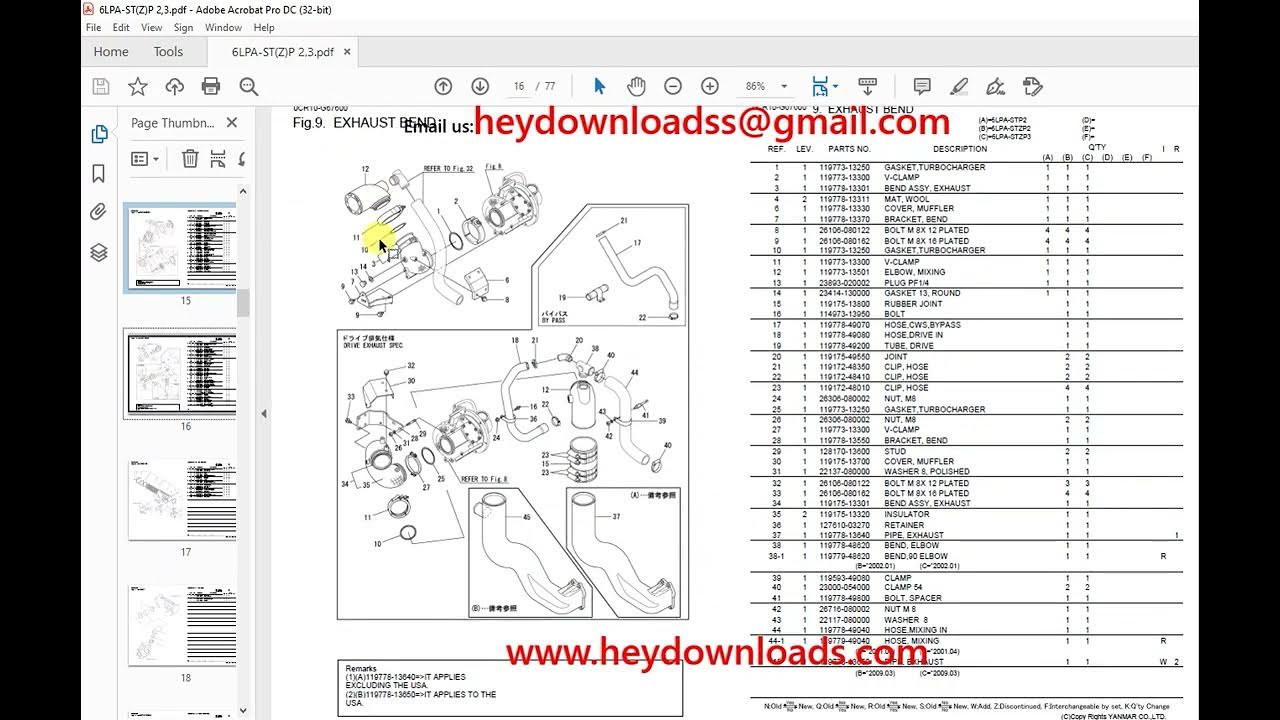Click the Find text magnifier icon

pos(247,87)
